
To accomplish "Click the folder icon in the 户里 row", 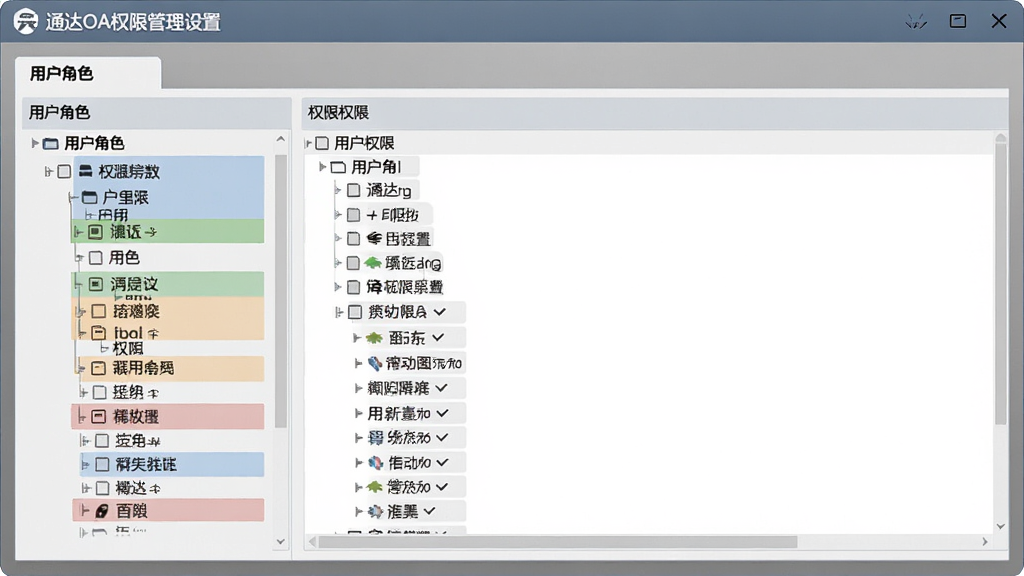I will click(89, 197).
